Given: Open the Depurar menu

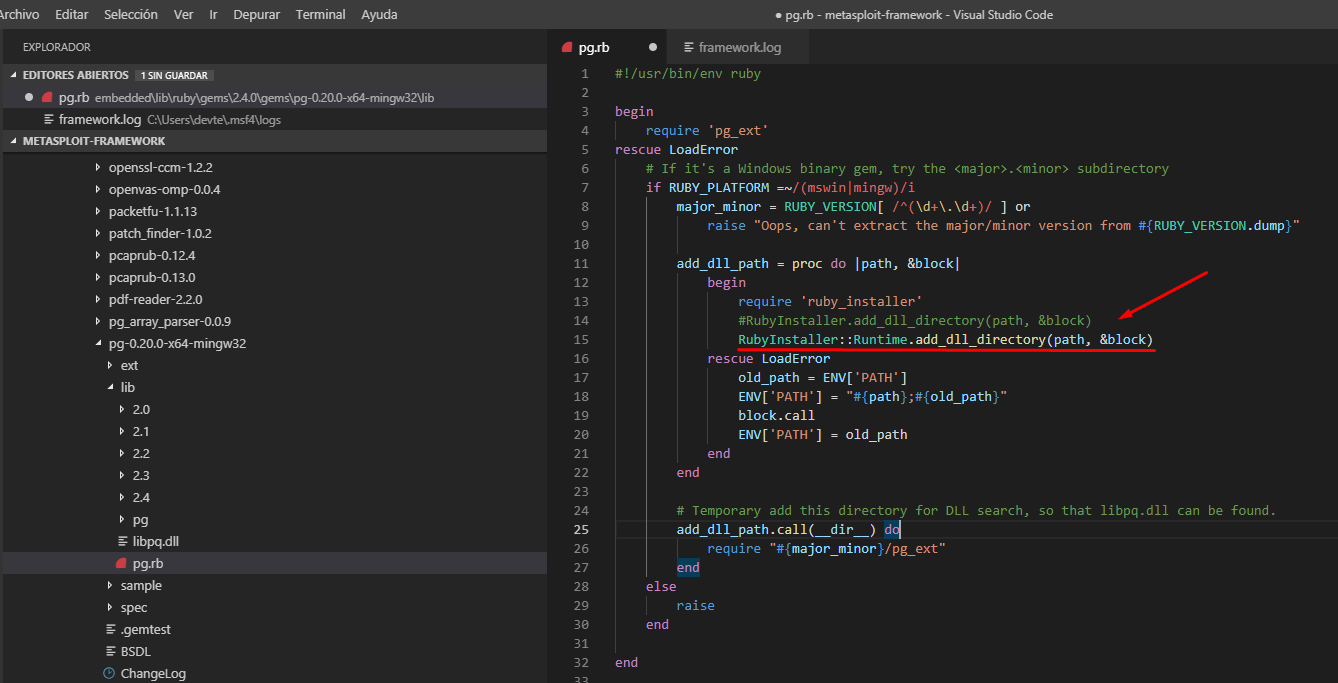Looking at the screenshot, I should [256, 15].
